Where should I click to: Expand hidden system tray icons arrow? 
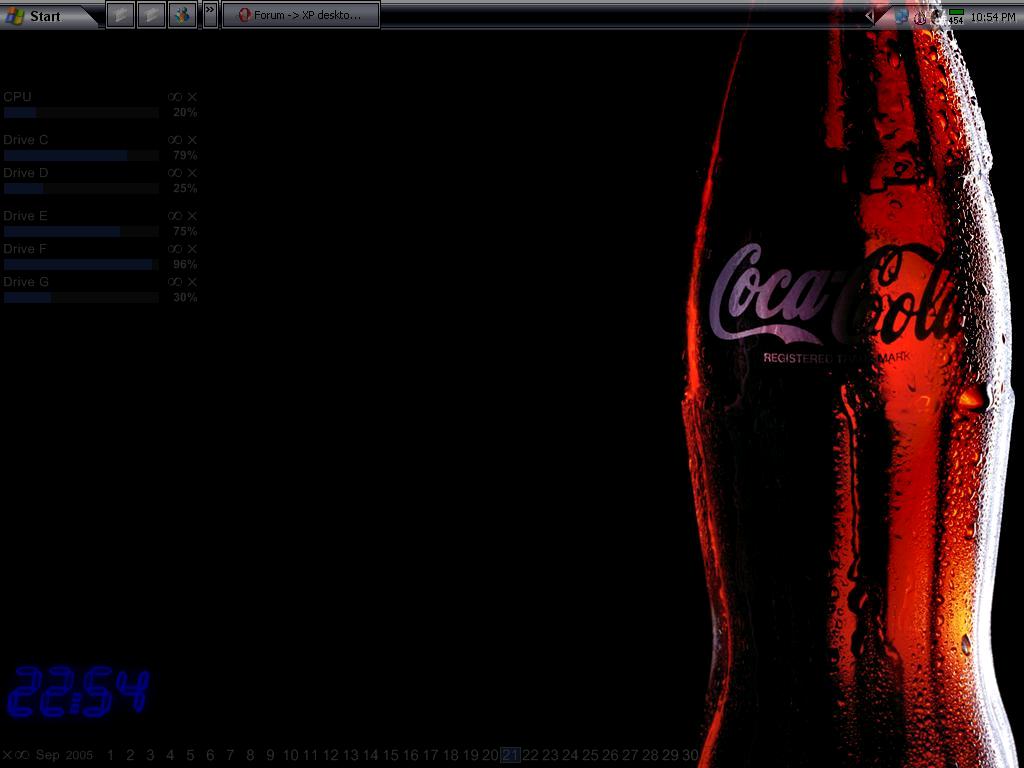coord(869,16)
